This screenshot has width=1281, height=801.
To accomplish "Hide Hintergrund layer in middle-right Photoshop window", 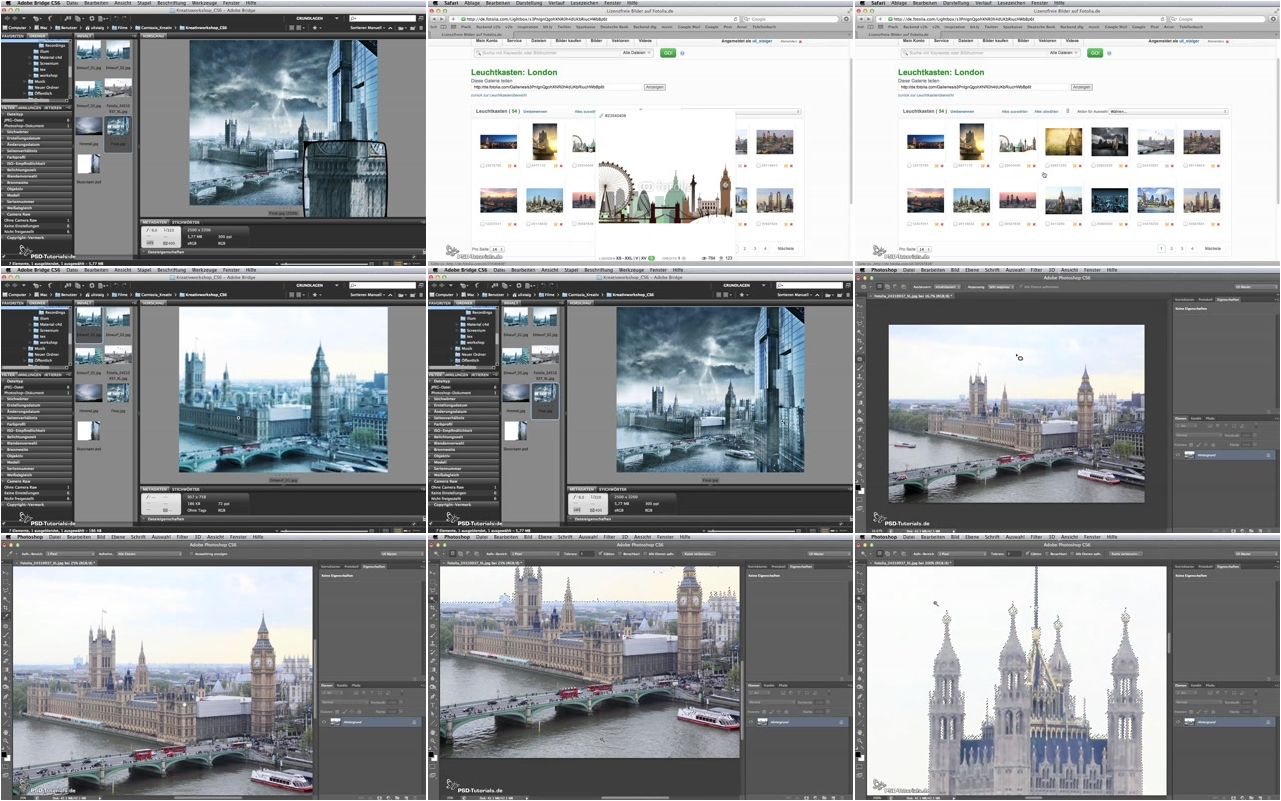I will (x=1178, y=455).
